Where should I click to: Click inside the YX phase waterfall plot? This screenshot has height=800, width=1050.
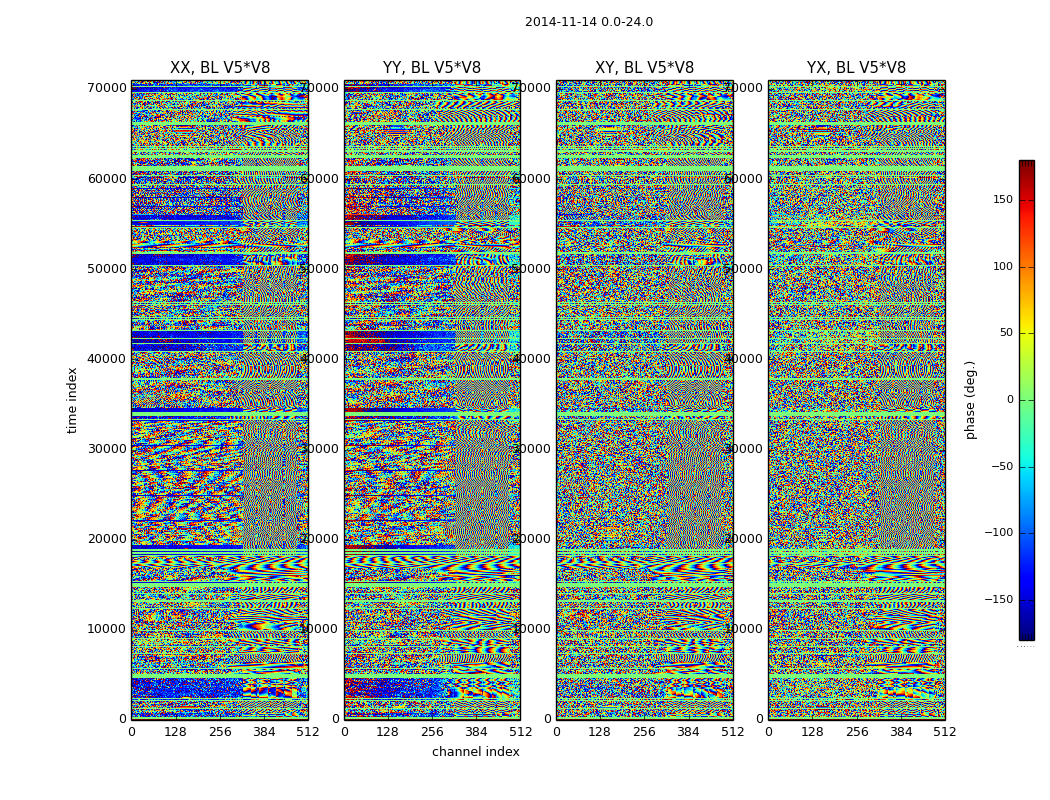[856, 400]
